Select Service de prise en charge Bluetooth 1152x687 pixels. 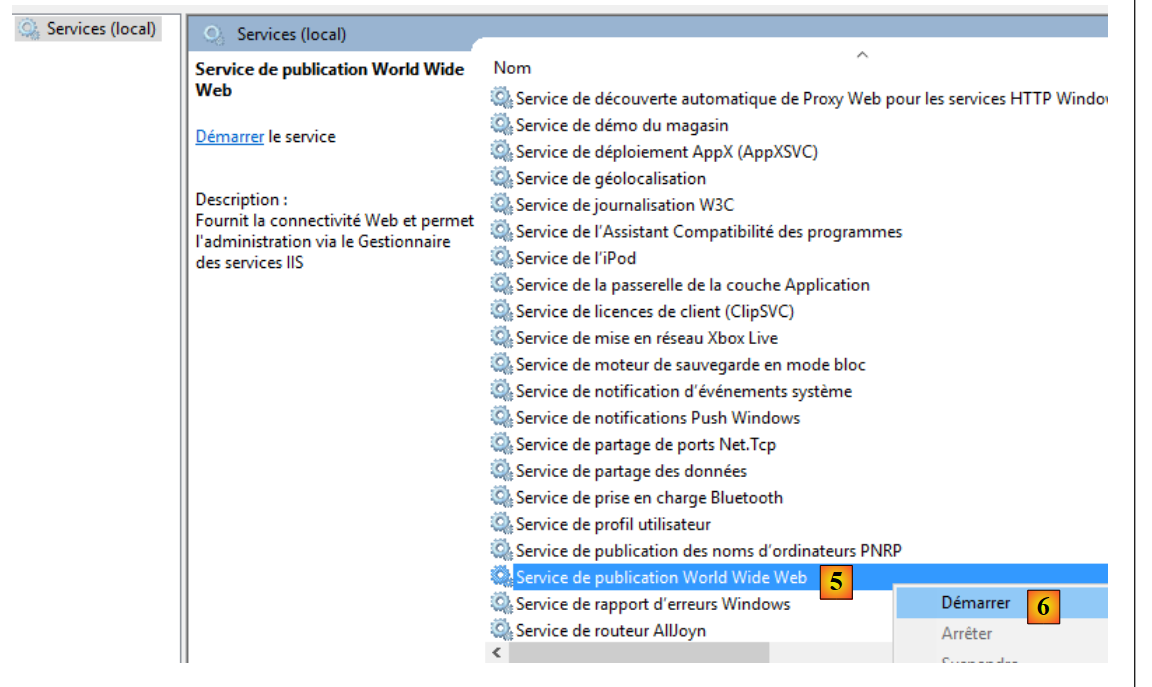pyautogui.click(x=648, y=498)
